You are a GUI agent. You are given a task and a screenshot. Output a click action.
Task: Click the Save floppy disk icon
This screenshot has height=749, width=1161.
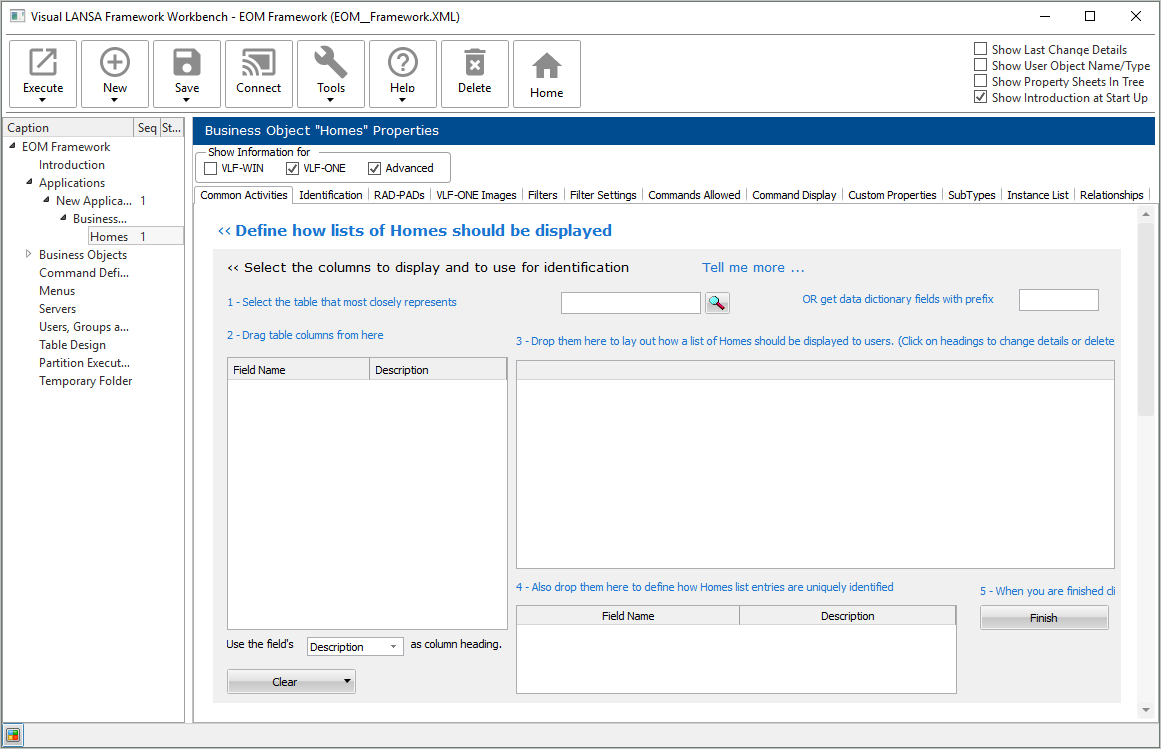pos(187,64)
